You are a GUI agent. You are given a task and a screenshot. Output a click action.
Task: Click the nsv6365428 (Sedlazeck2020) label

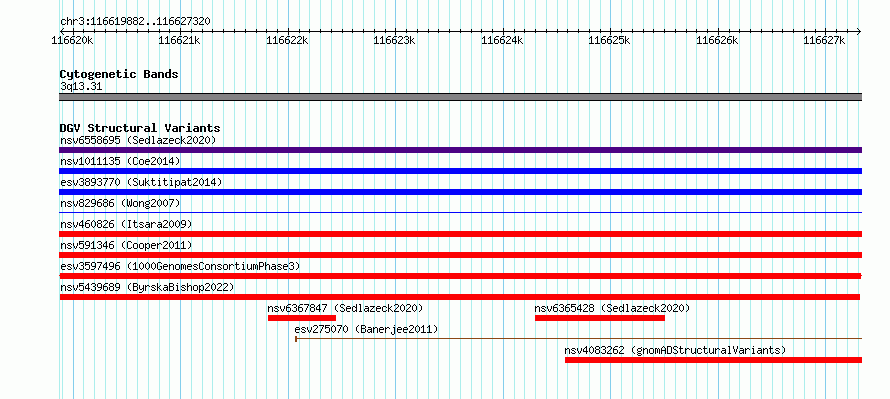(x=612, y=308)
